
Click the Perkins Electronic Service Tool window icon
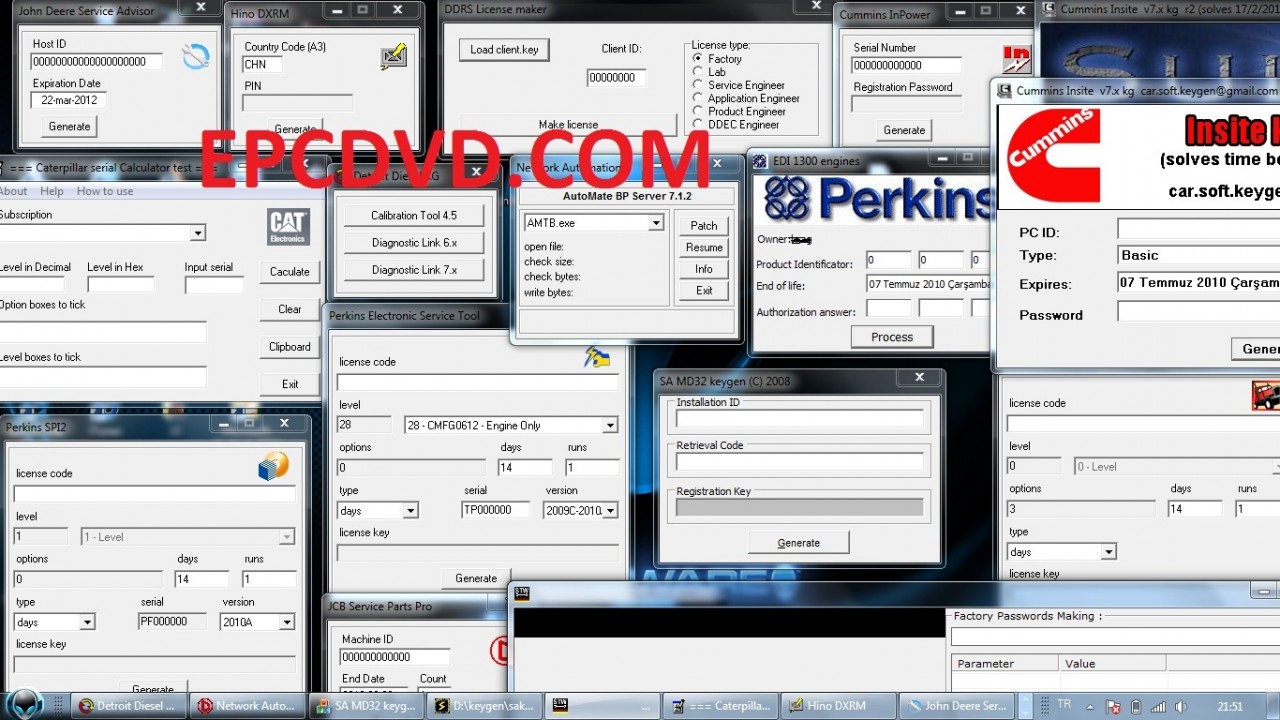click(x=598, y=357)
